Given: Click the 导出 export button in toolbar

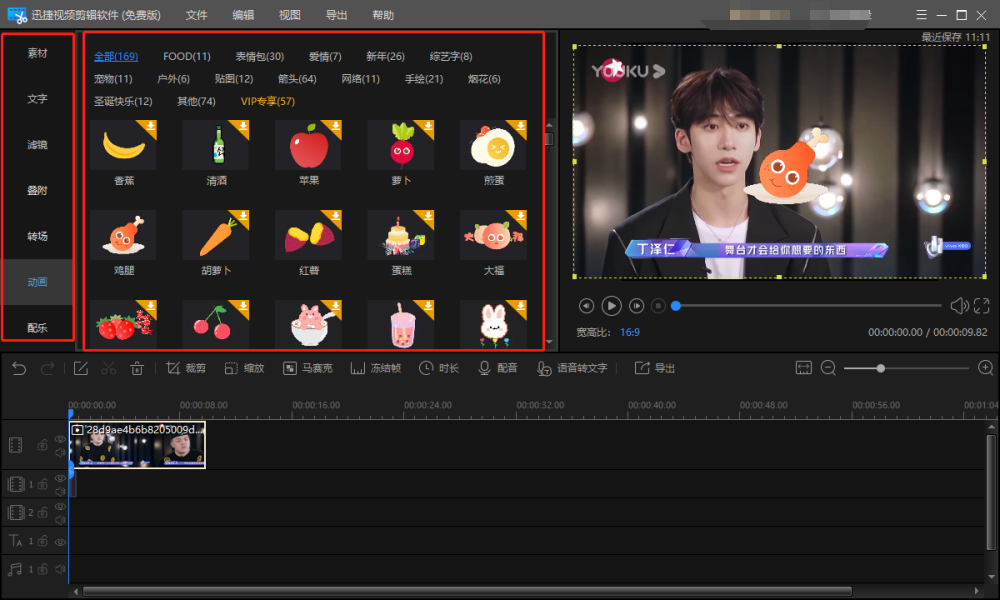Looking at the screenshot, I should [x=655, y=368].
